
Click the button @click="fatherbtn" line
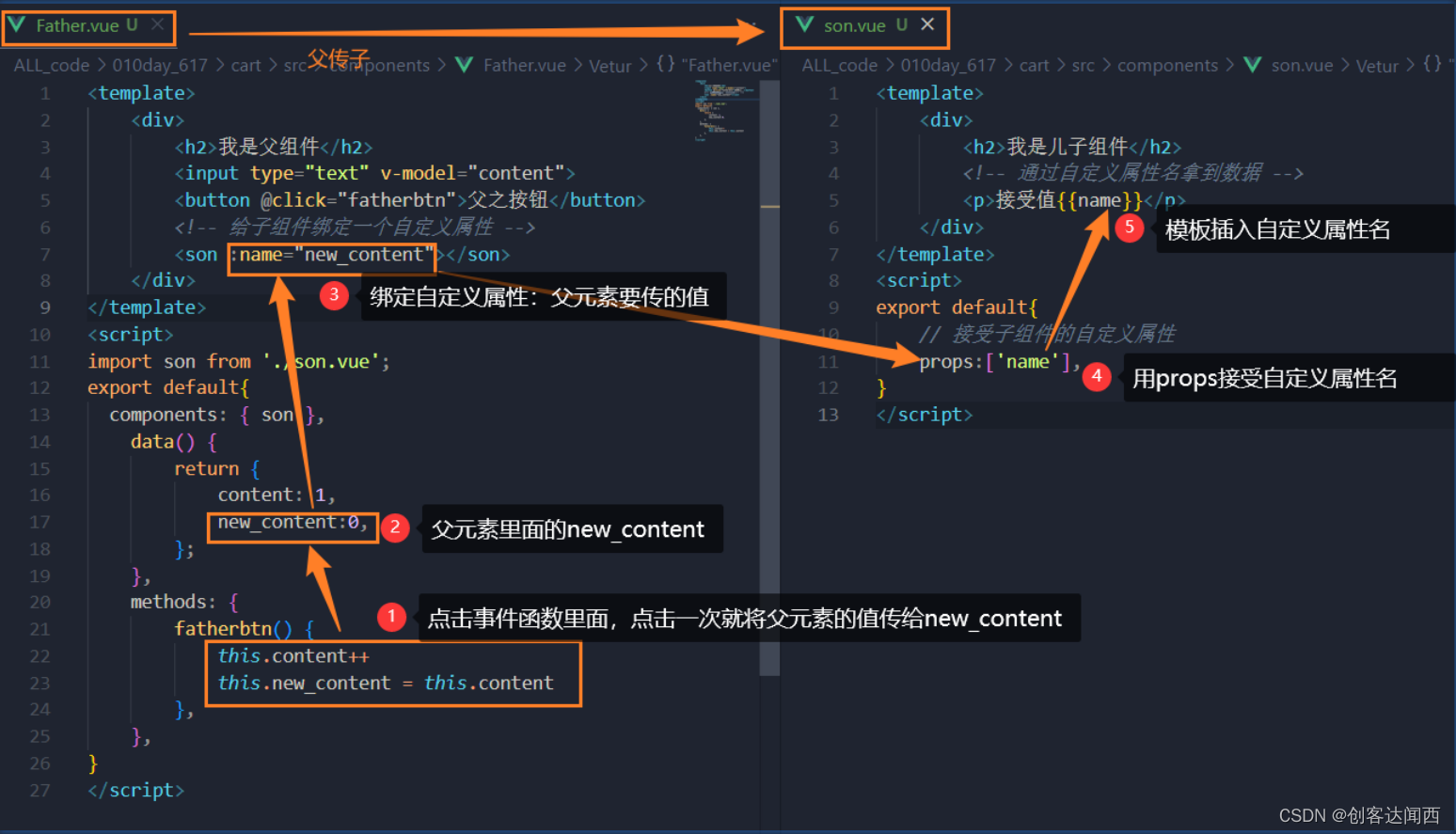[410, 200]
